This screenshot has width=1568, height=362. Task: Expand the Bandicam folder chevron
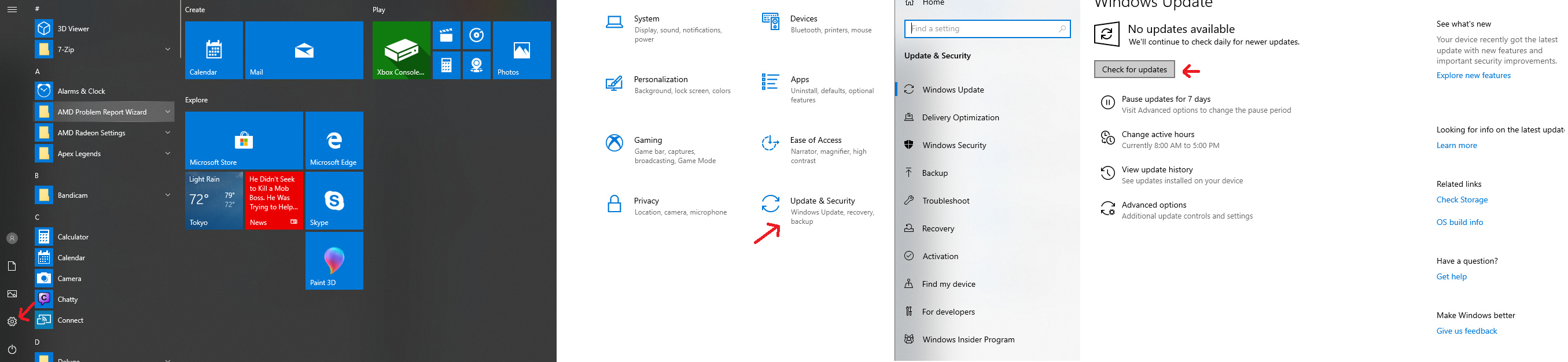tap(167, 195)
